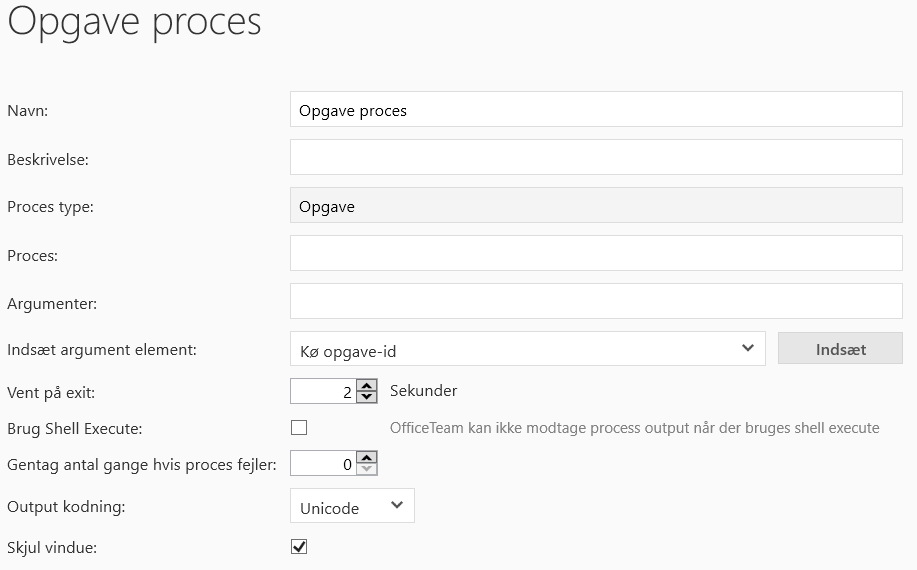Viewport: 917px width, 570px height.
Task: Enable the Brug Shell Execute checkbox
Action: pos(299,428)
